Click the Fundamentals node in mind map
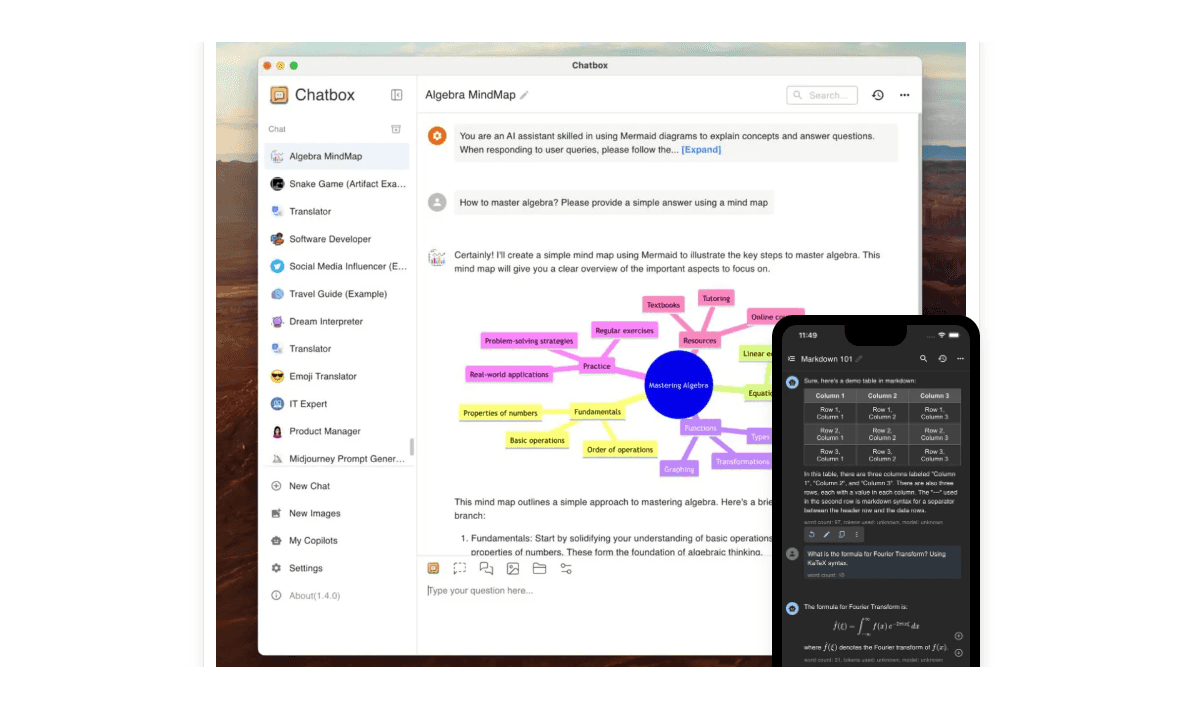The image size is (1179, 707). [597, 412]
